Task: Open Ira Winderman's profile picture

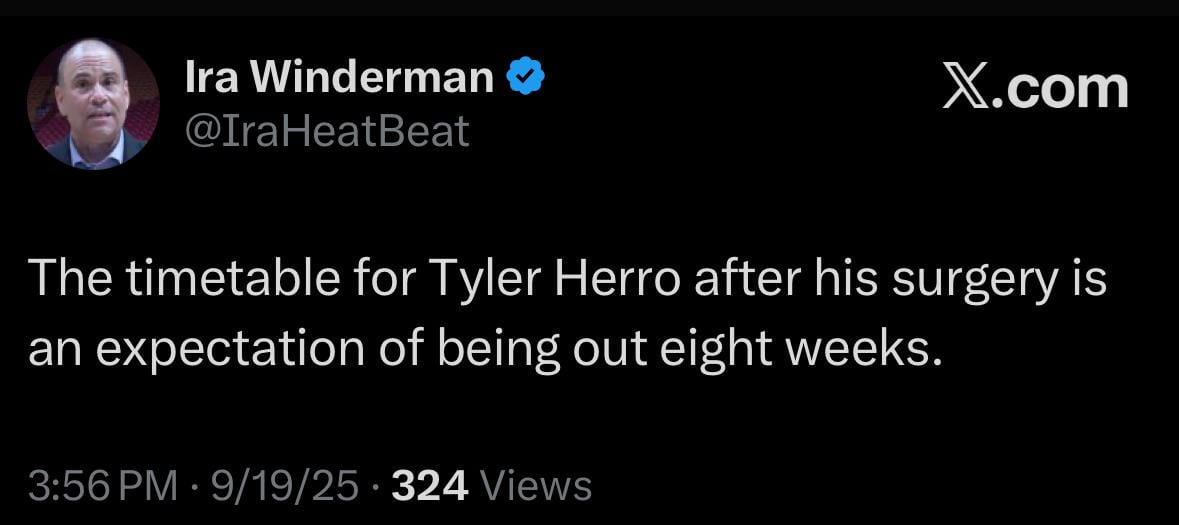Action: pos(93,104)
